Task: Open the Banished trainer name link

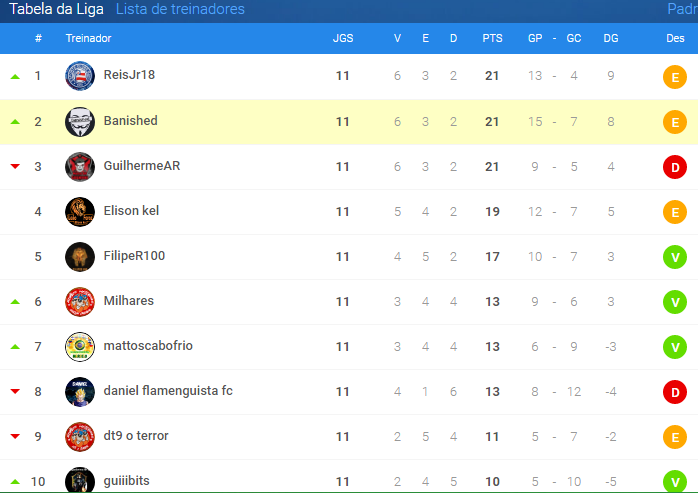Action: tap(130, 121)
